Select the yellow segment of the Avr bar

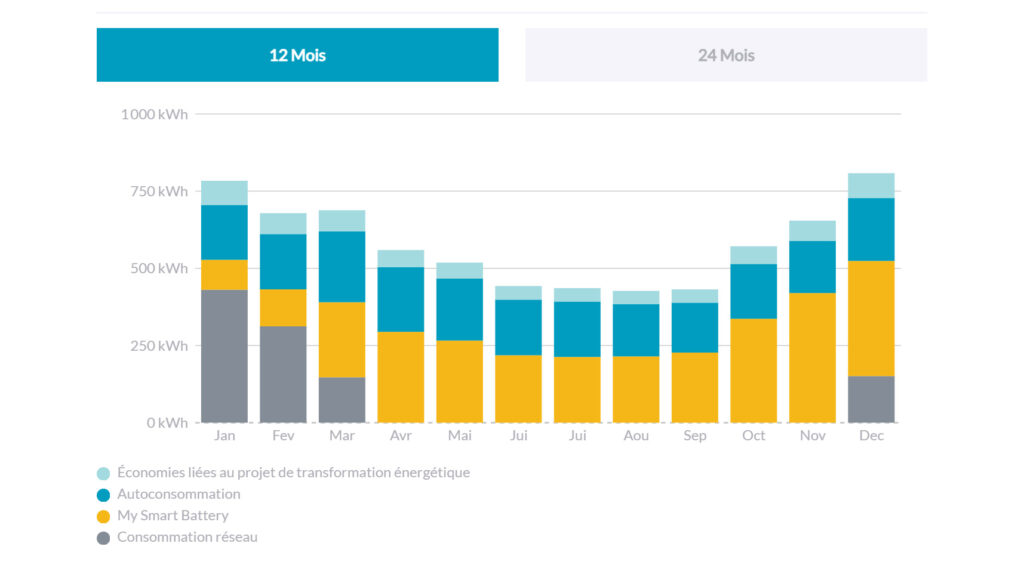pyautogui.click(x=401, y=377)
